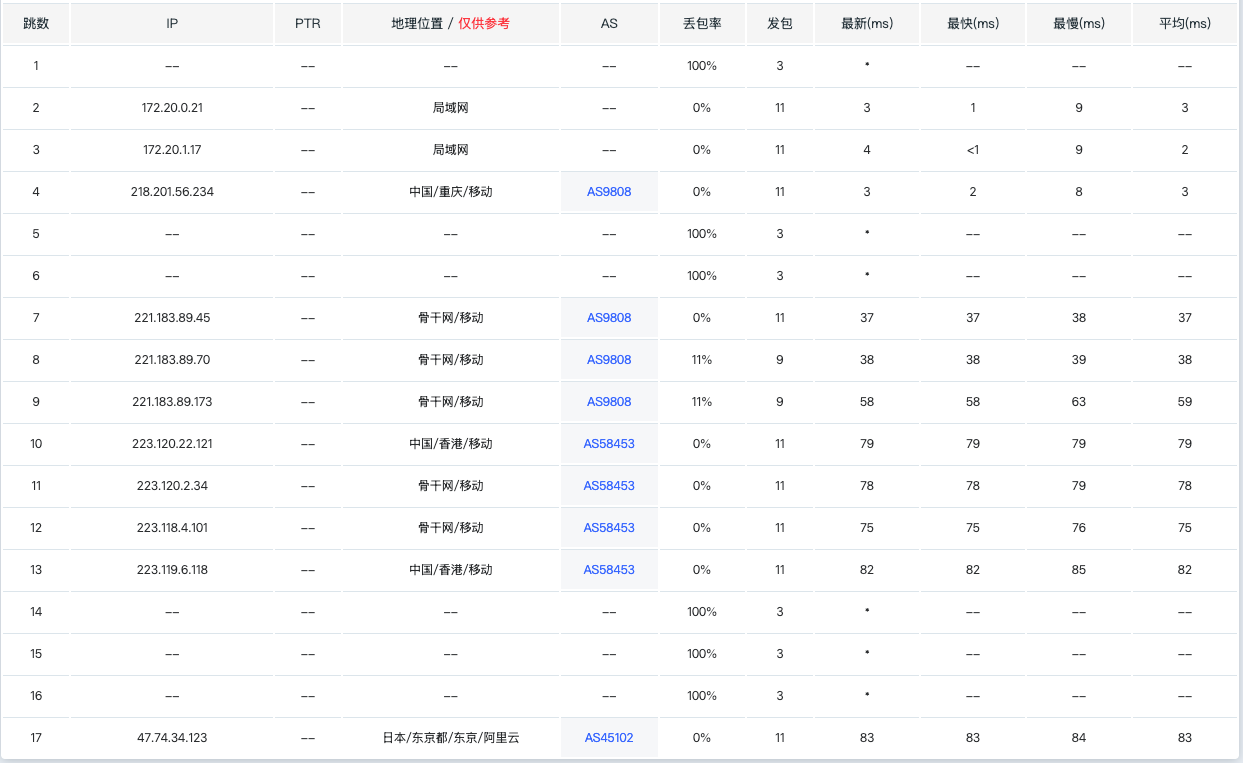Viewport: 1243px width, 763px height.
Task: Click hop number 17 cell
Action: (36, 738)
